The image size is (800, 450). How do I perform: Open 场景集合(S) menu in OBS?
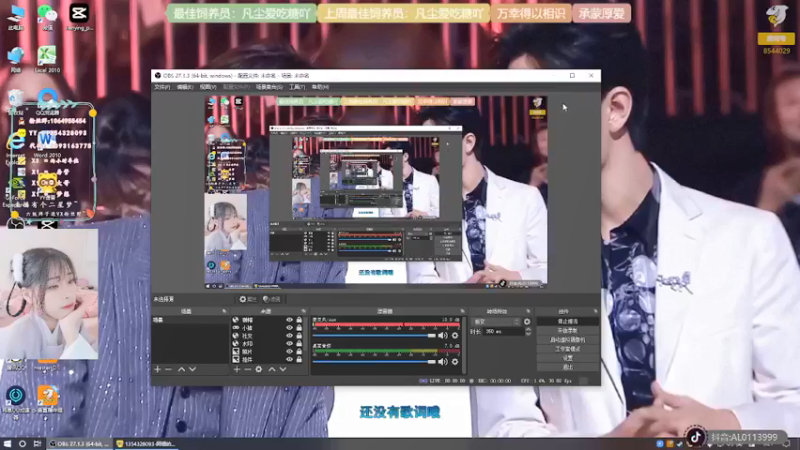point(269,87)
